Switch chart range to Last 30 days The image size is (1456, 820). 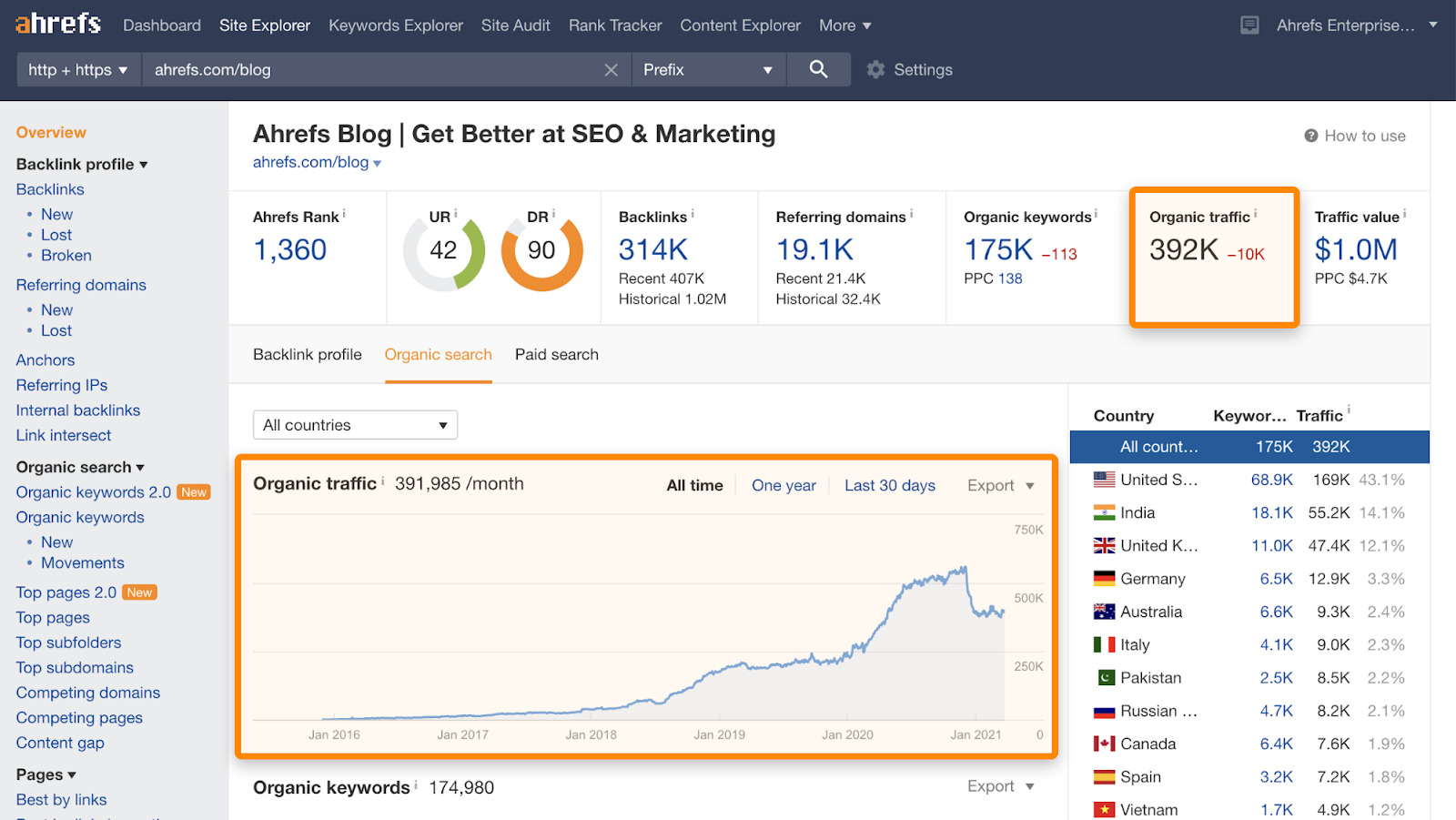coord(889,485)
